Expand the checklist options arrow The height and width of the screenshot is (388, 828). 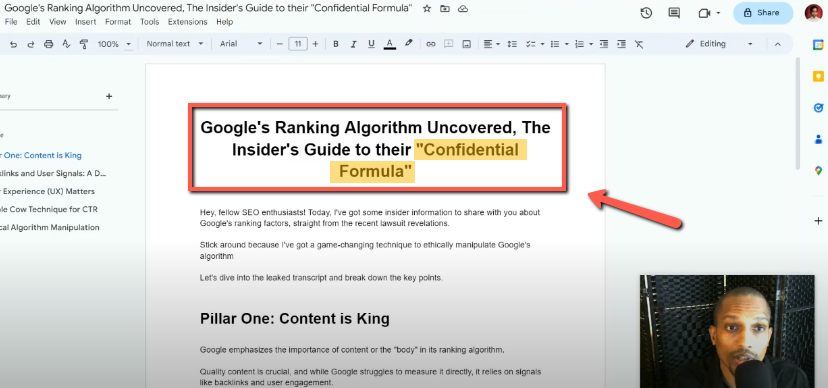tap(542, 44)
